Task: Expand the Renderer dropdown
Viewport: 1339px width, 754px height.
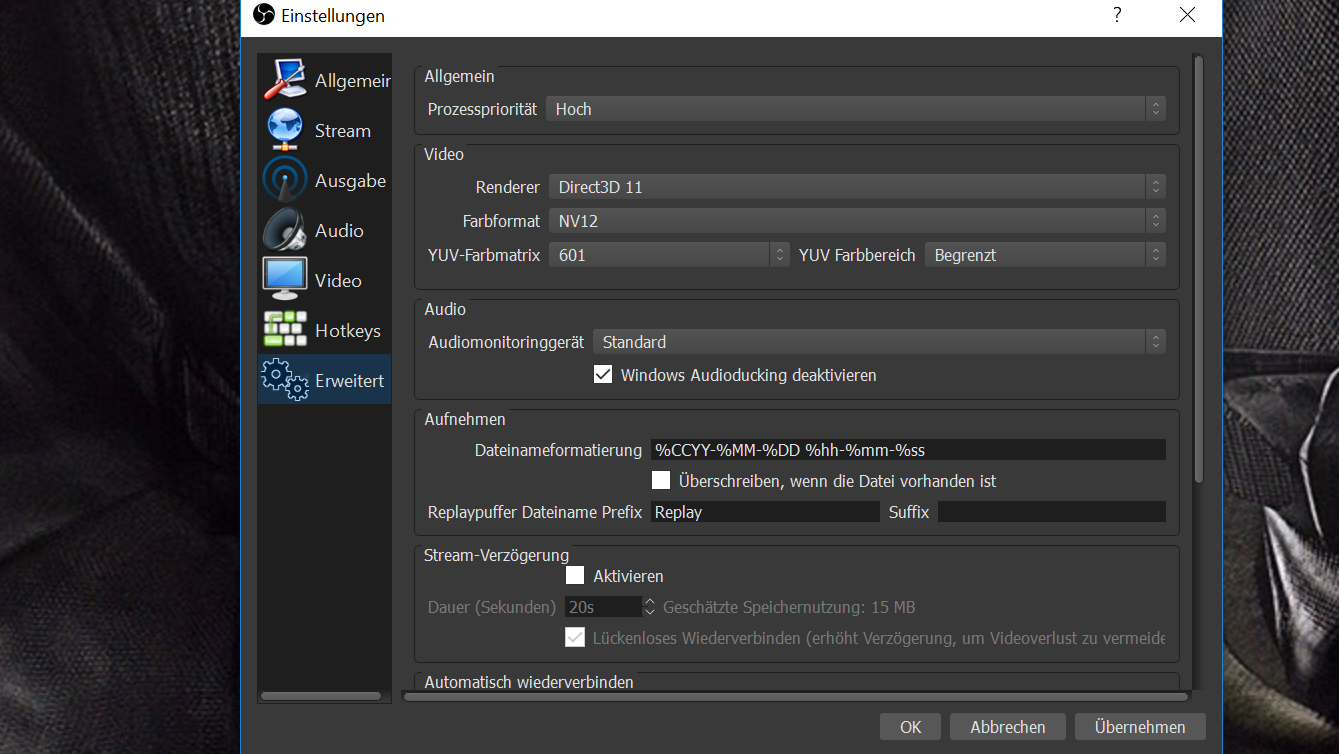Action: 856,187
